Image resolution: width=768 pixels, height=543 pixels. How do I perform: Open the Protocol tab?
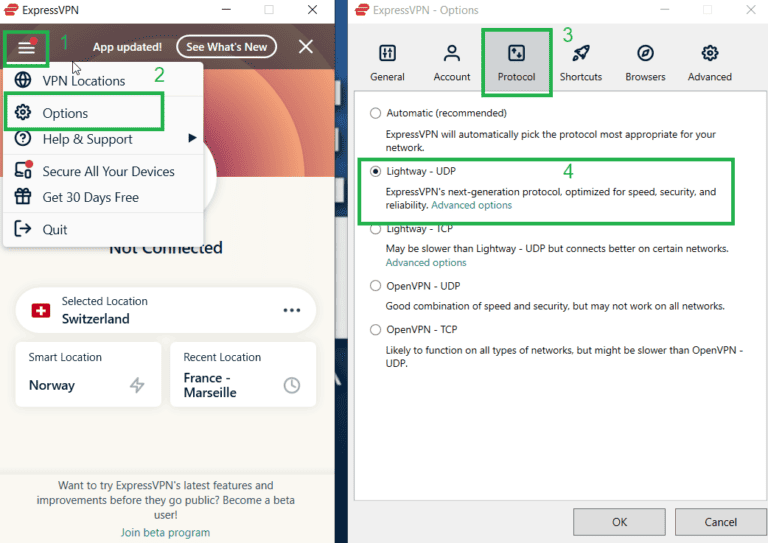tap(516, 63)
